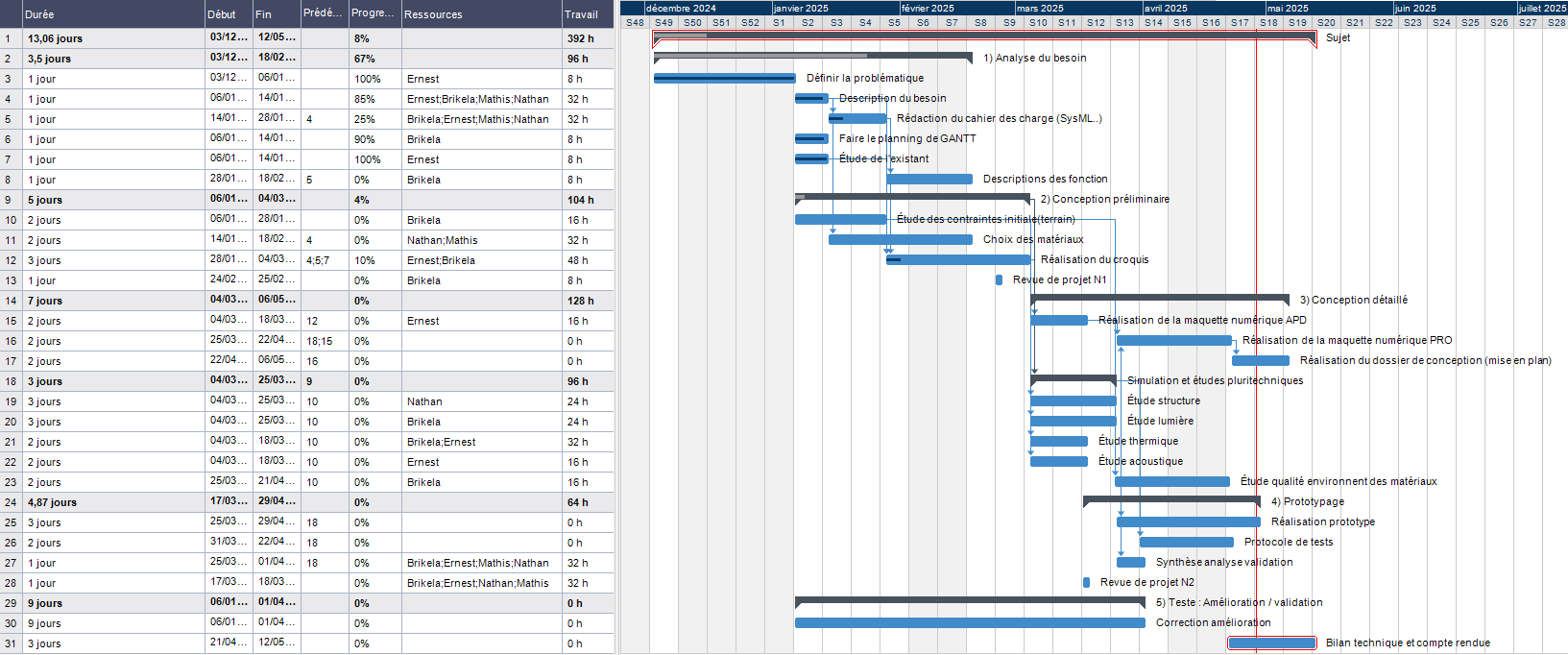Screen dimensions: 1568x655
Task: Select the Travail column header
Action: tap(586, 14)
